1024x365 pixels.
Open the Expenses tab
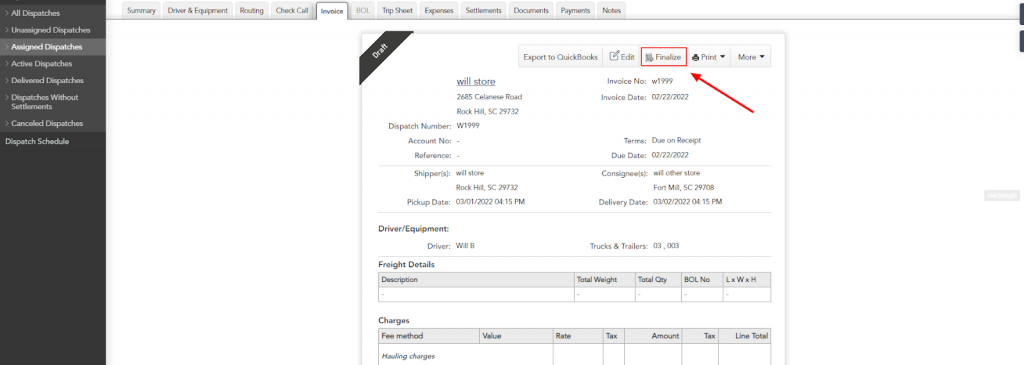(439, 10)
